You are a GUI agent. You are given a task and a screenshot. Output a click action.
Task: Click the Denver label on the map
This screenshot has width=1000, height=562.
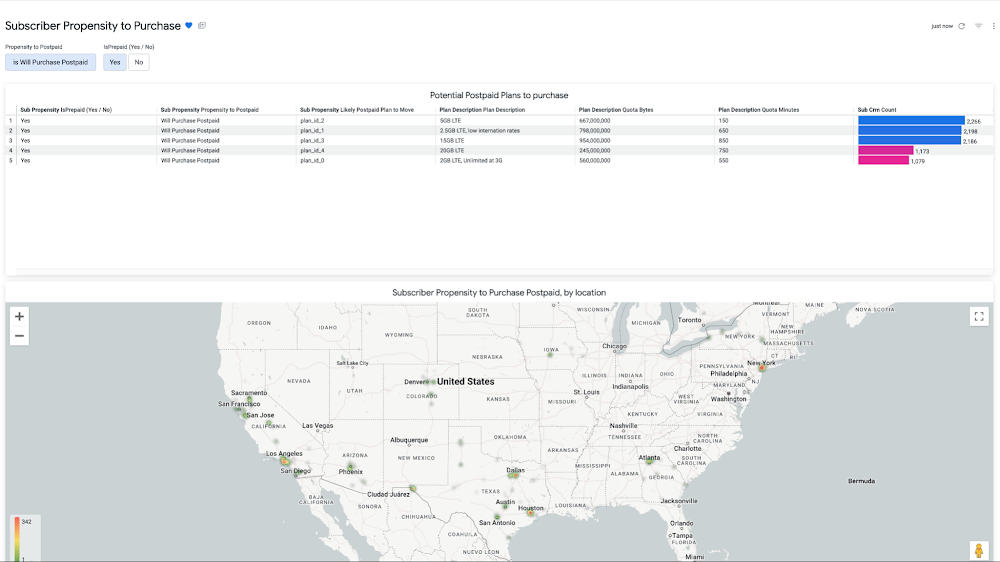click(416, 382)
